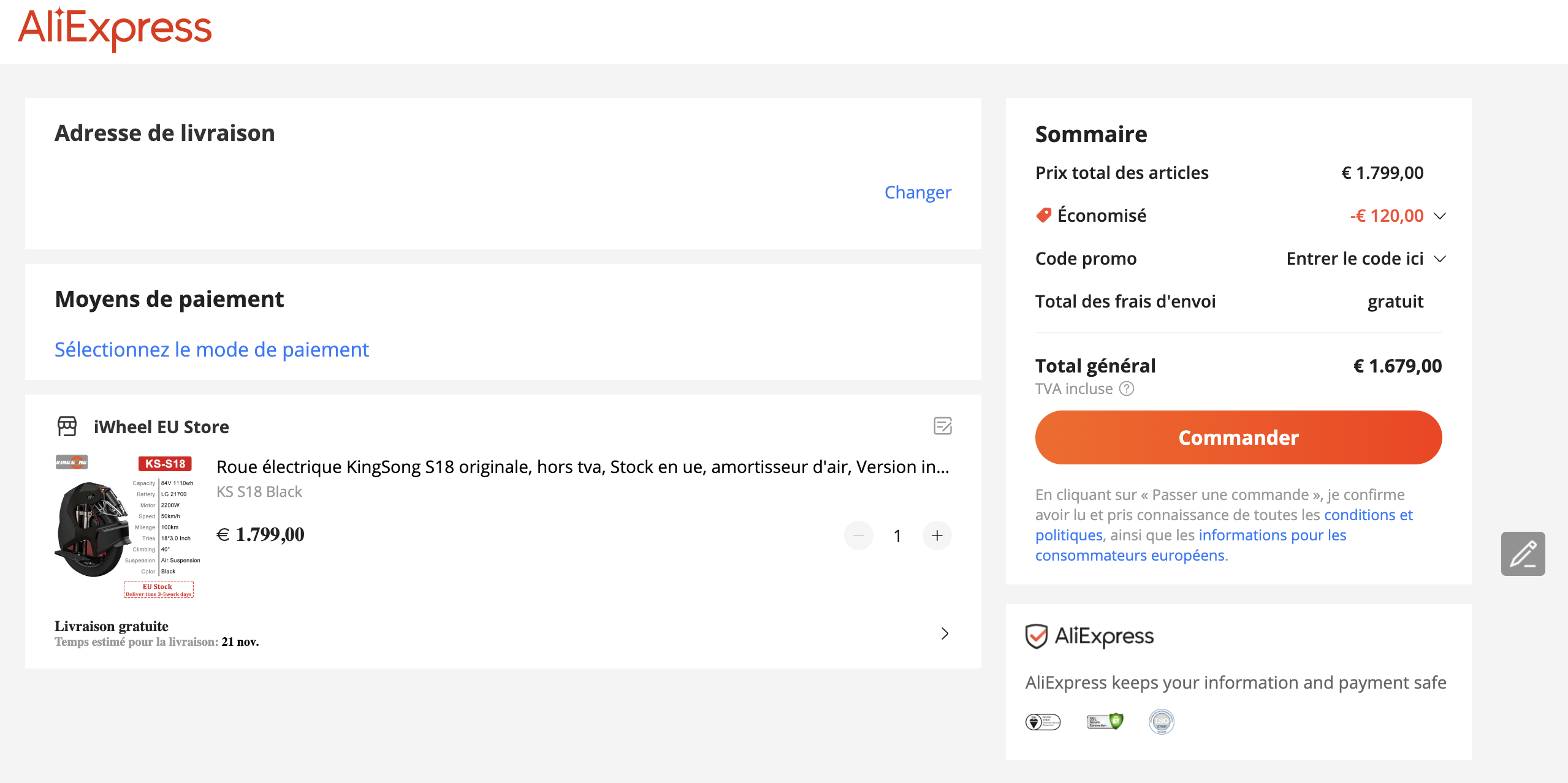
Task: Expand the Code promo entry dropdown
Action: 1440,259
